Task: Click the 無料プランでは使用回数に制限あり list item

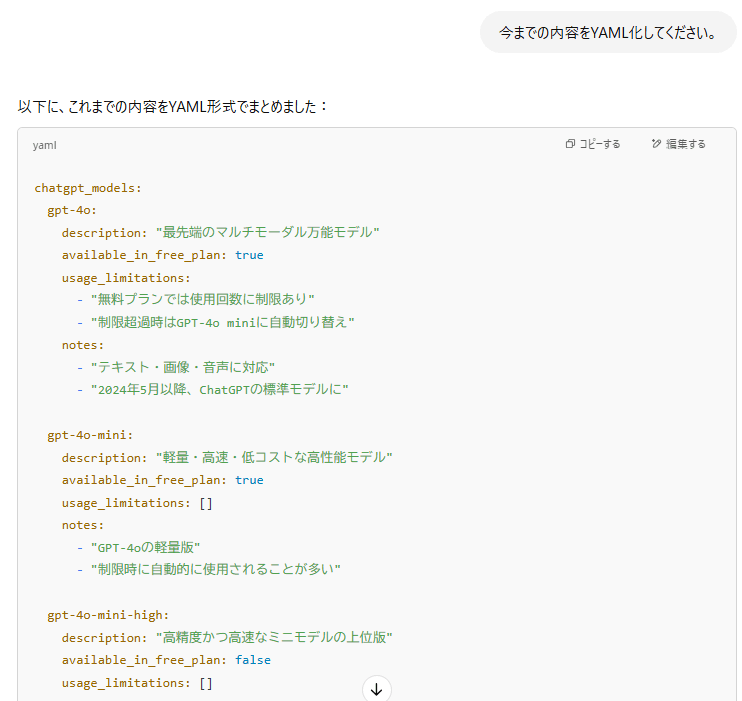Action: (202, 300)
